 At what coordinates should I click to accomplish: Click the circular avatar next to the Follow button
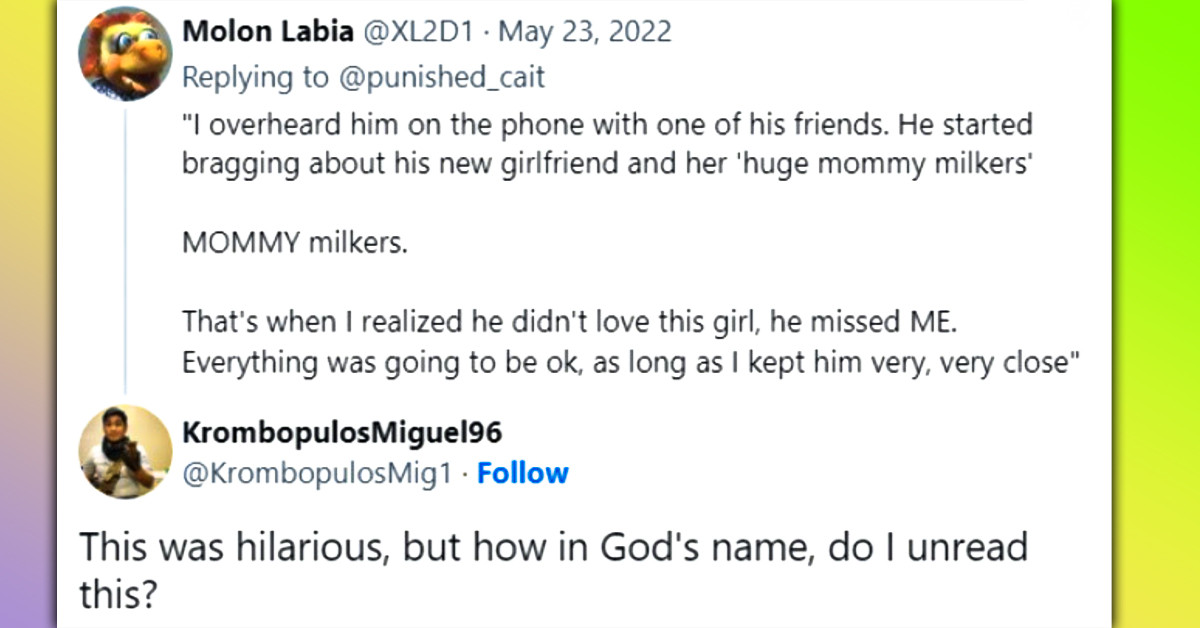[x=124, y=452]
